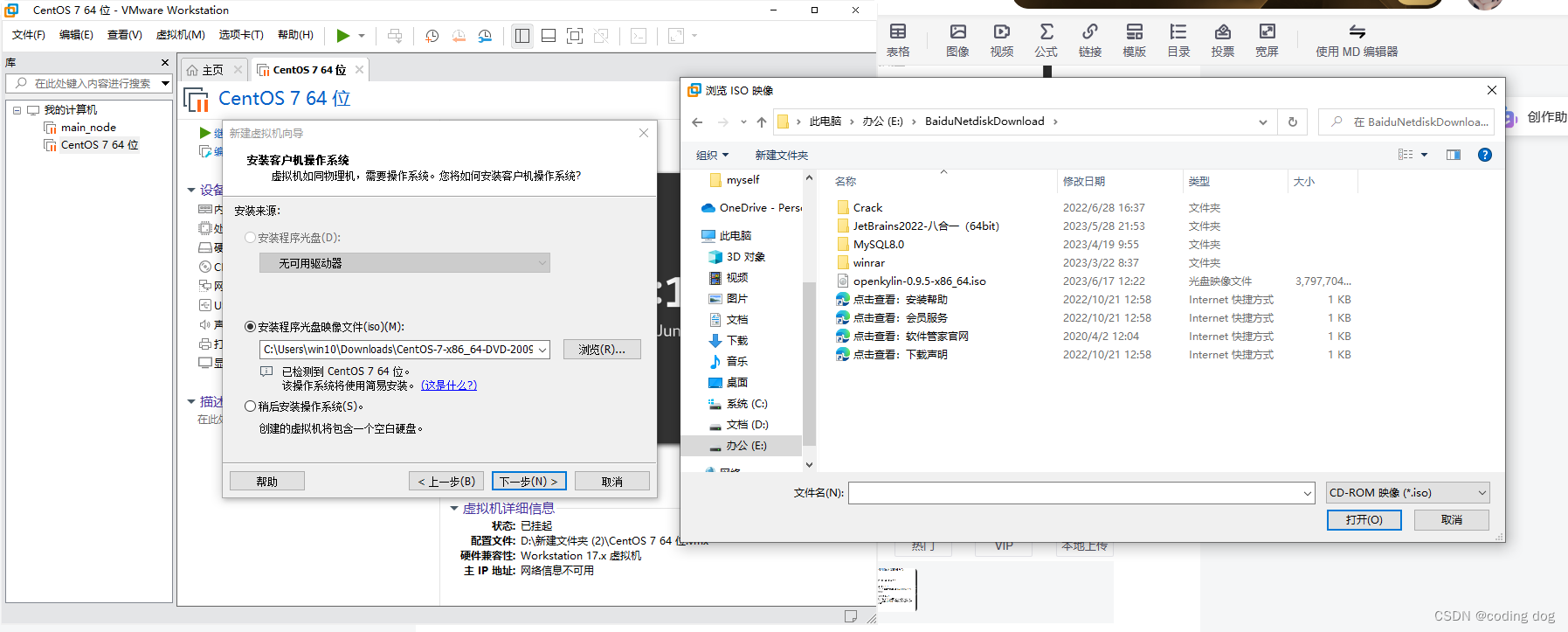Screen dimensions: 1568x632
Task: Open the 文件(F) menu
Action: pyautogui.click(x=29, y=35)
